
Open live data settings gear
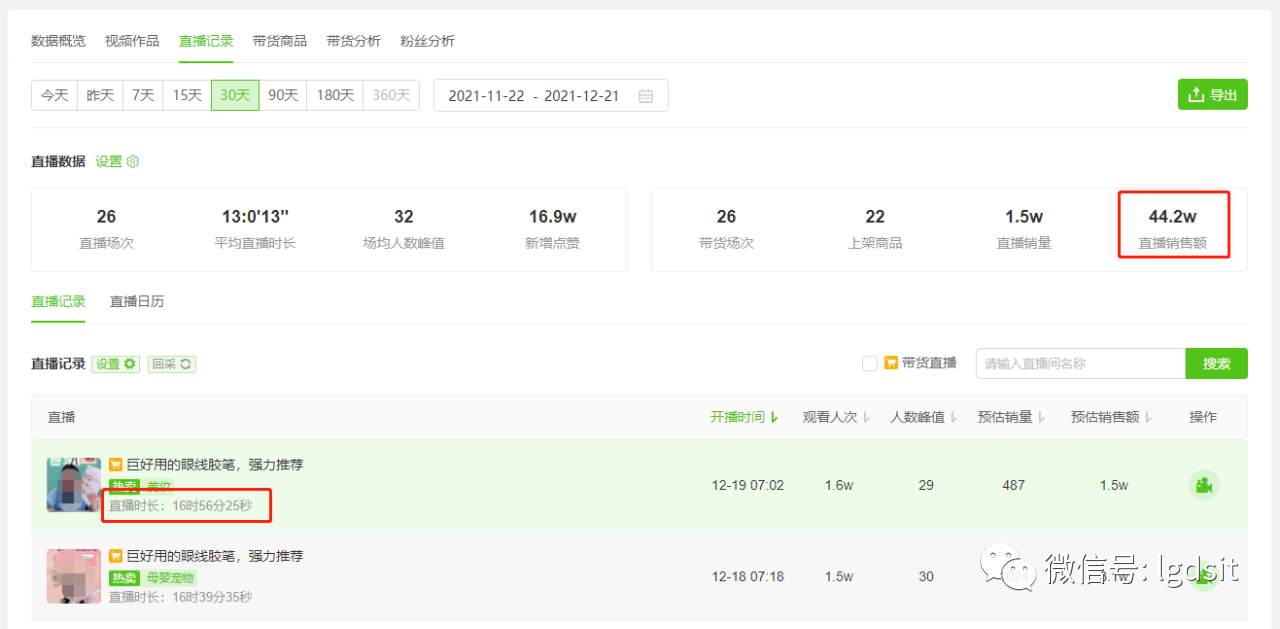pos(133,161)
